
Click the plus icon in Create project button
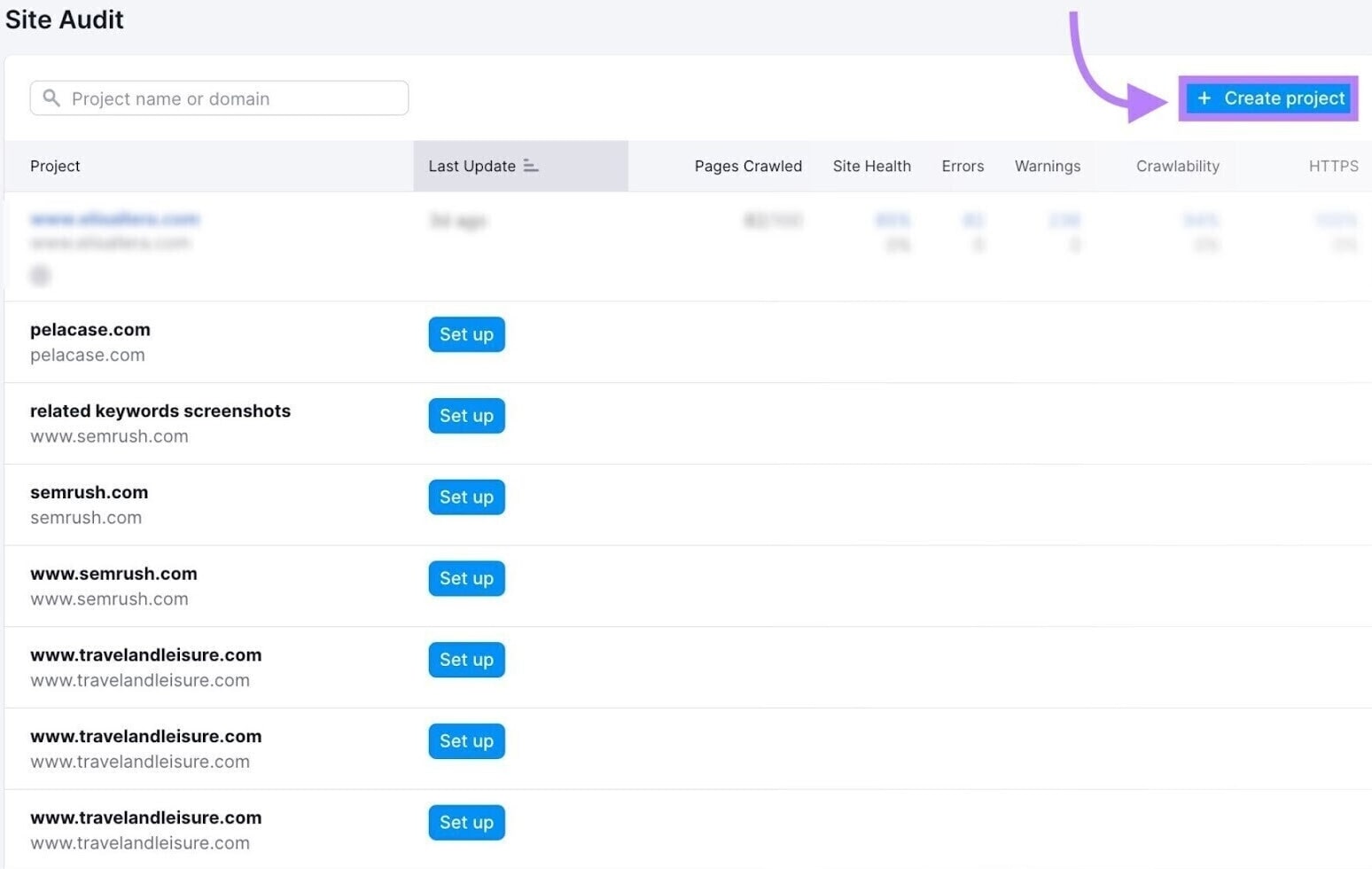point(1204,98)
